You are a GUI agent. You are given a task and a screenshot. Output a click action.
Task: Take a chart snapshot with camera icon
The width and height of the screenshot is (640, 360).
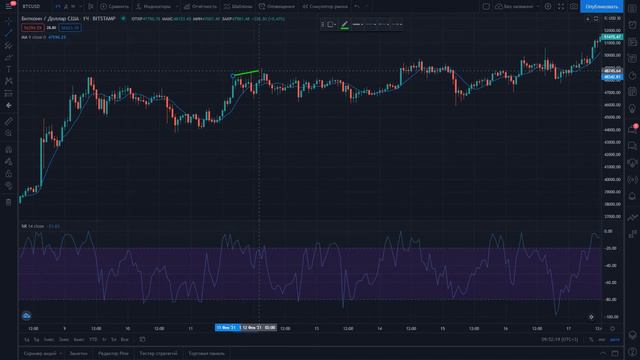coord(573,6)
